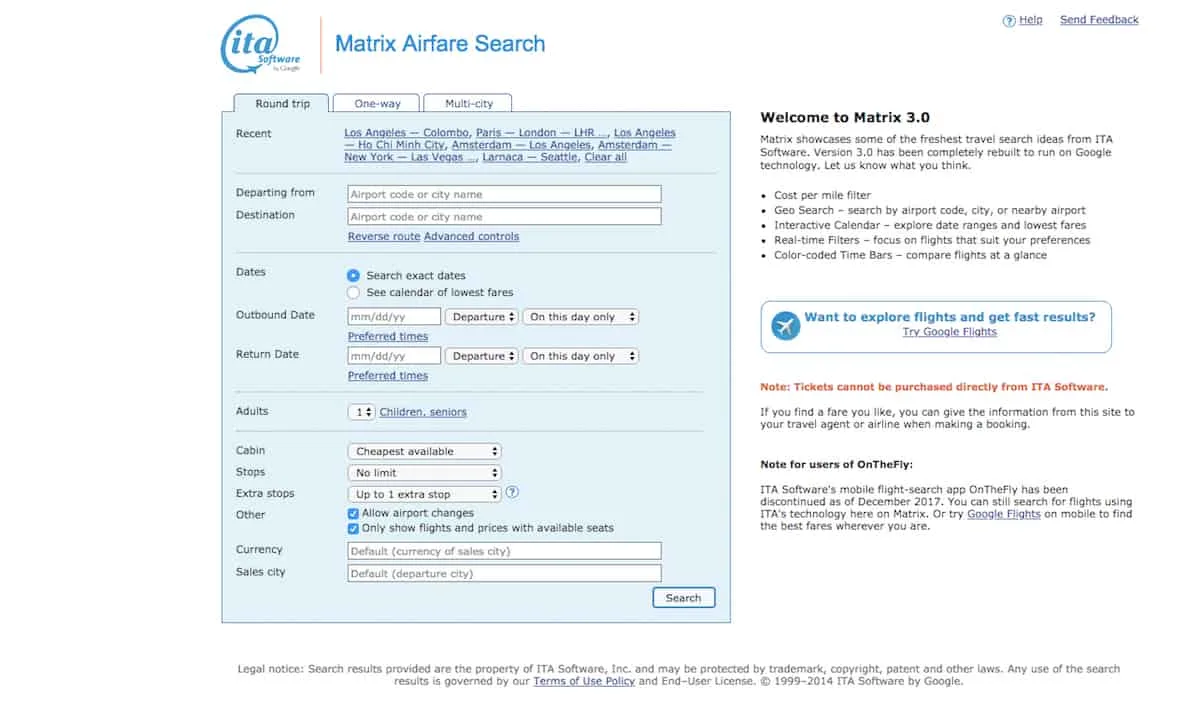Click Advanced controls link
This screenshot has width=1200, height=725.
tap(471, 237)
